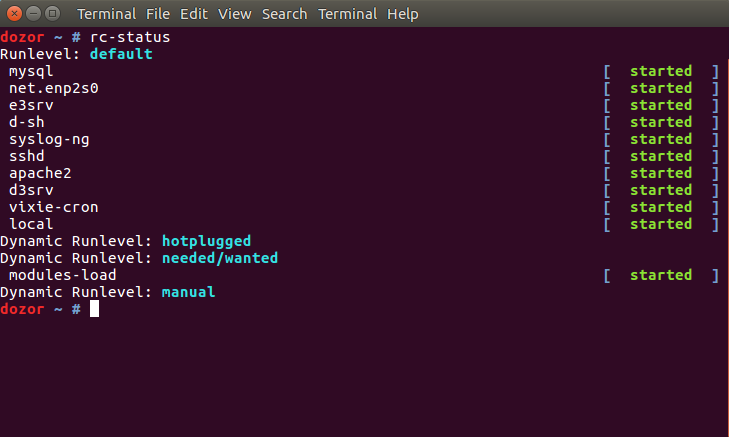
Task: Click the modules-load service name
Action: point(62,275)
